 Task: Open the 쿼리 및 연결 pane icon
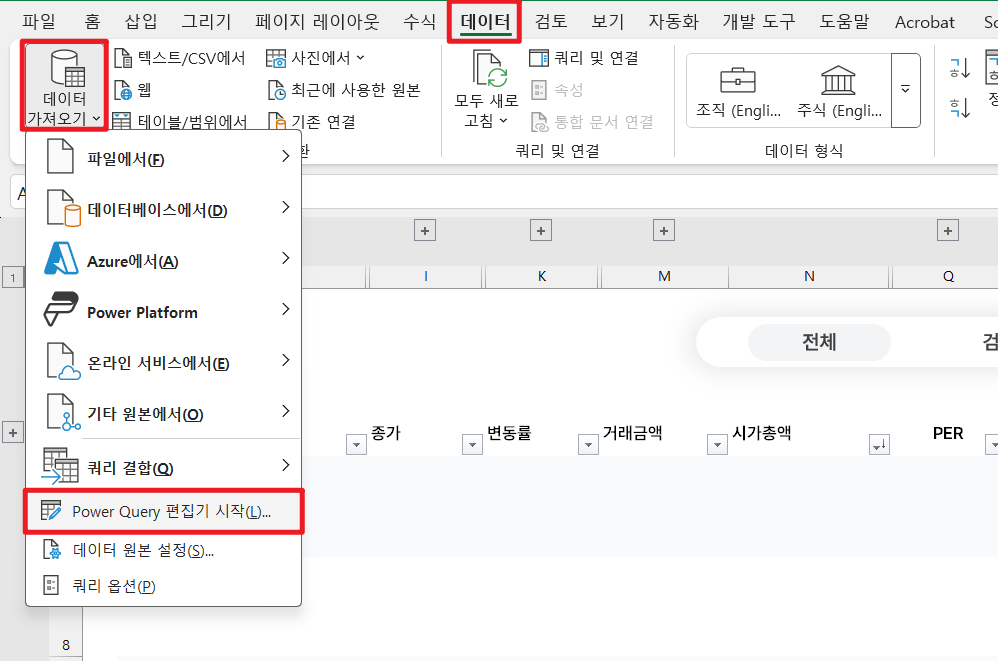coord(536,58)
